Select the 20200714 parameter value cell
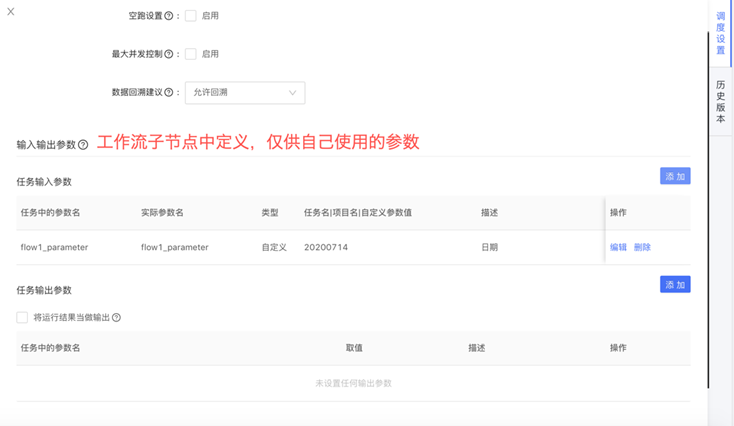The height and width of the screenshot is (426, 734). (x=326, y=247)
